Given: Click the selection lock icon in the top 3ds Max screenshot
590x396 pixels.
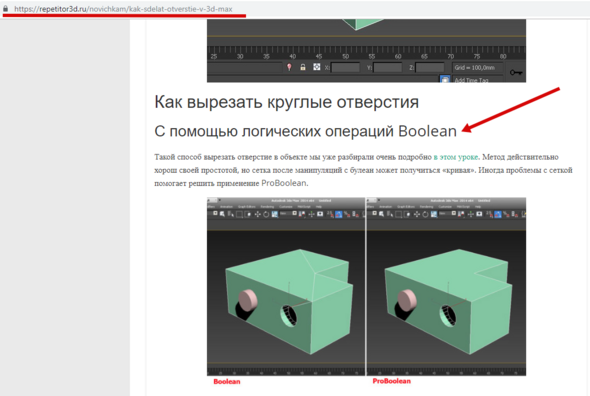Looking at the screenshot, I should (303, 67).
